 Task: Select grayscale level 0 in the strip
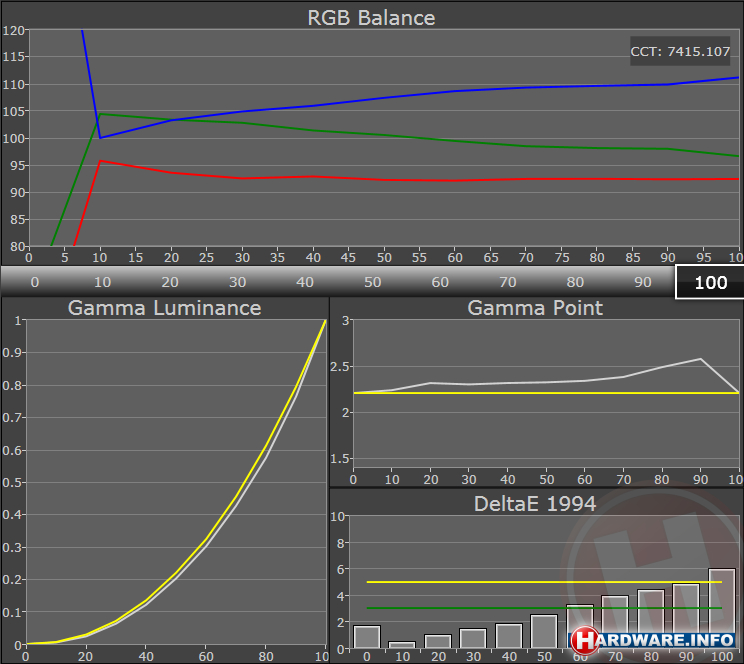[35, 282]
